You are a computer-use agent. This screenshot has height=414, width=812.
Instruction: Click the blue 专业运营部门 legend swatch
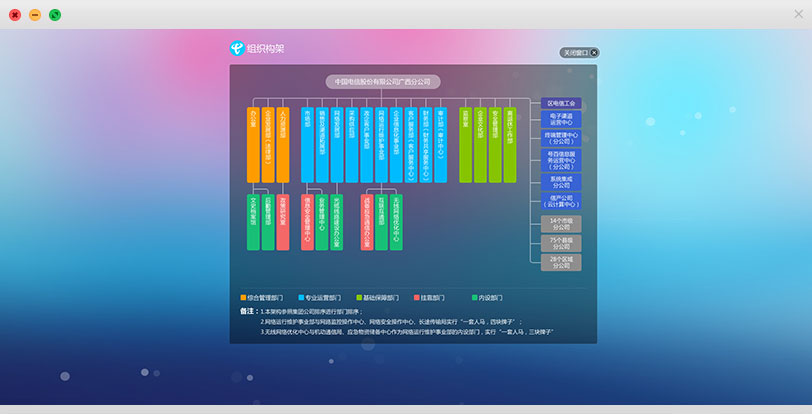pyautogui.click(x=301, y=297)
